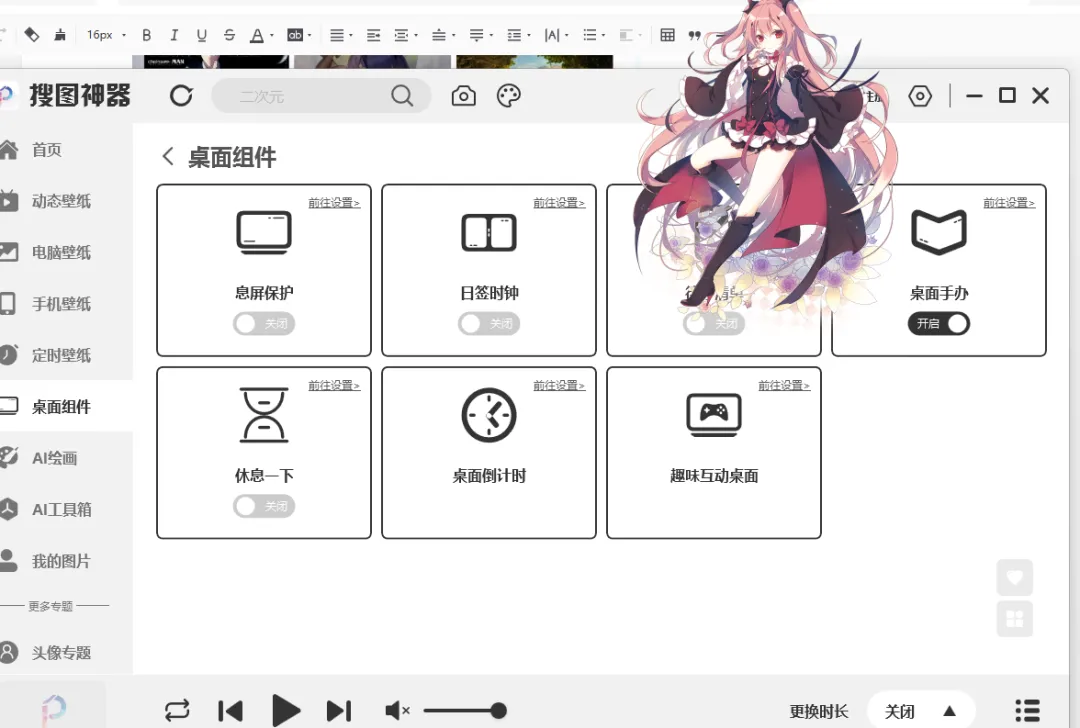Click the 休息一下 hourglass icon
The width and height of the screenshot is (1080, 728).
(x=264, y=415)
